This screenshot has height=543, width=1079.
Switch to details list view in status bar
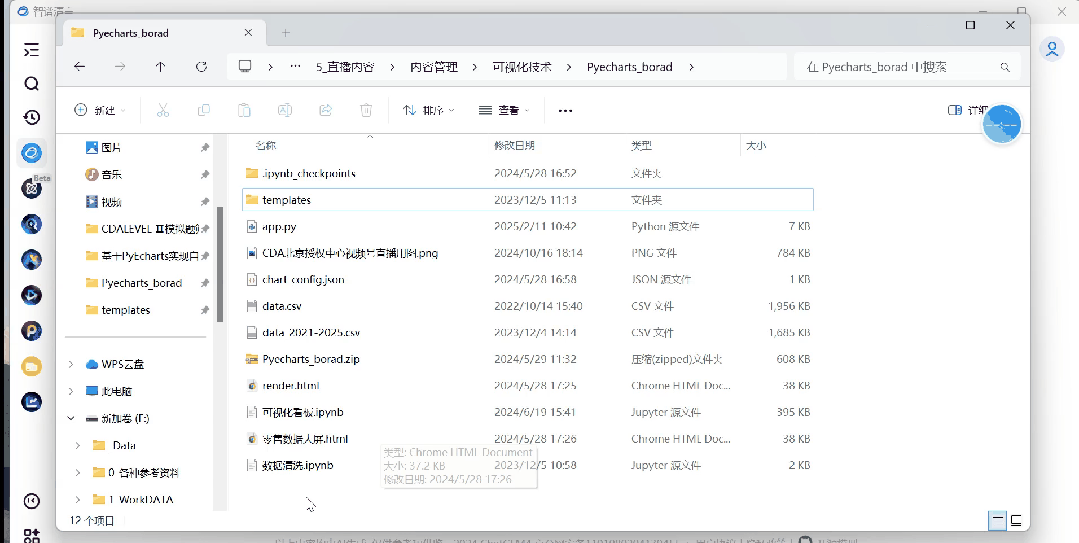pos(997,520)
